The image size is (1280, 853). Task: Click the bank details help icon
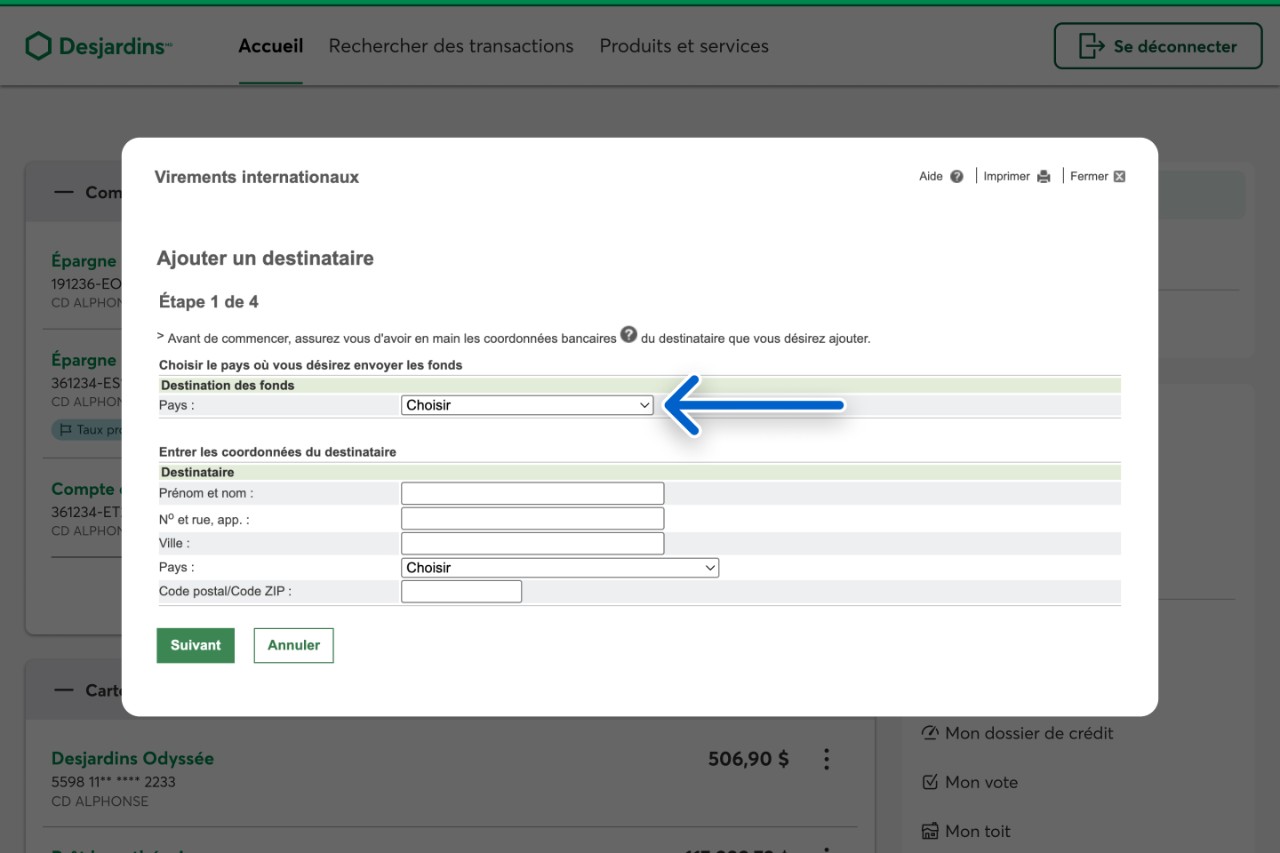(629, 335)
